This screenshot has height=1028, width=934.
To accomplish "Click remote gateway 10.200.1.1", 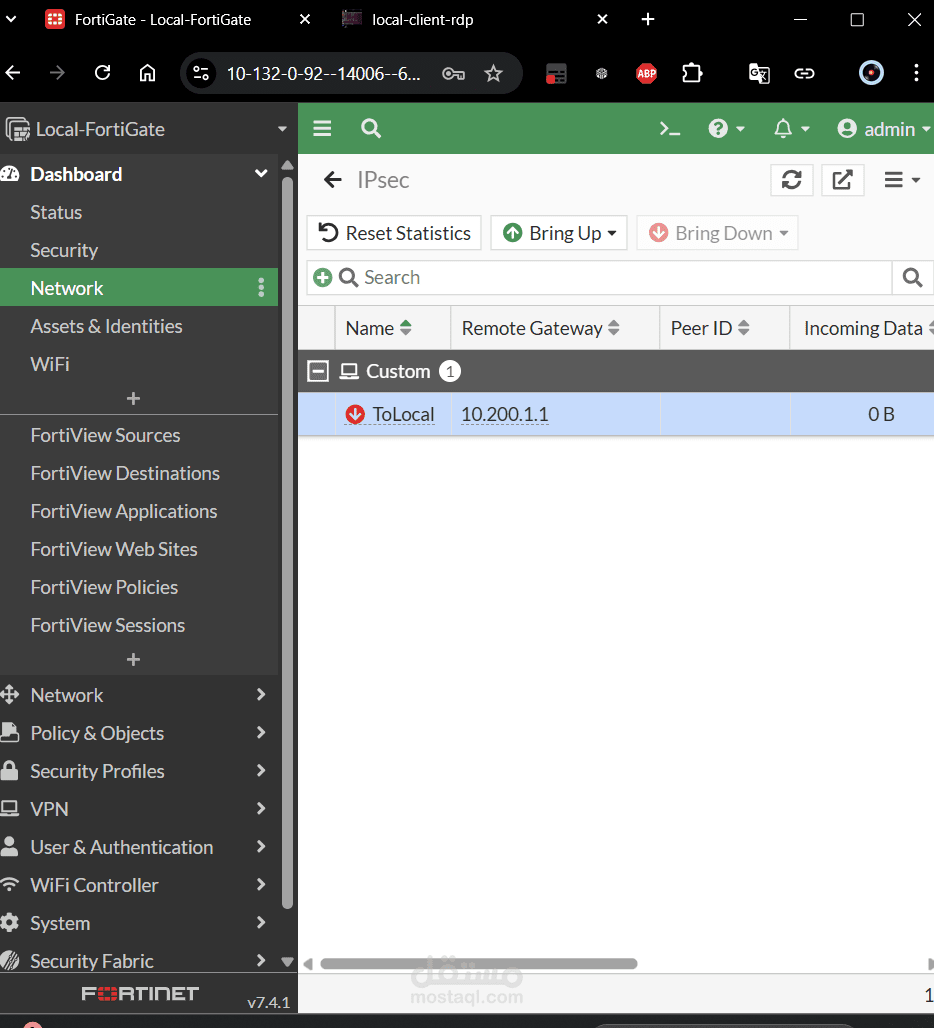I will click(505, 414).
